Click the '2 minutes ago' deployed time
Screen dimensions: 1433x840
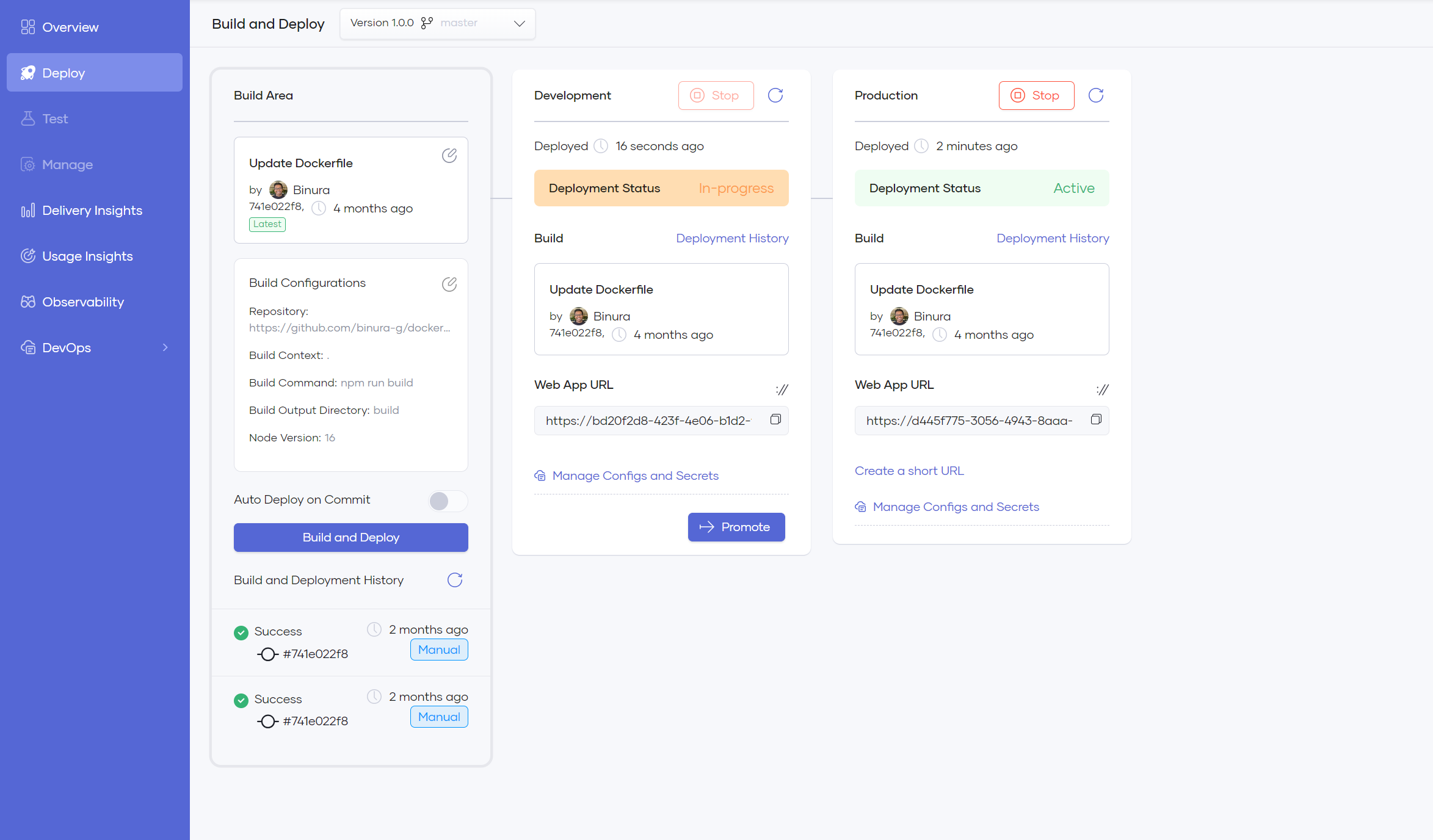tap(977, 146)
